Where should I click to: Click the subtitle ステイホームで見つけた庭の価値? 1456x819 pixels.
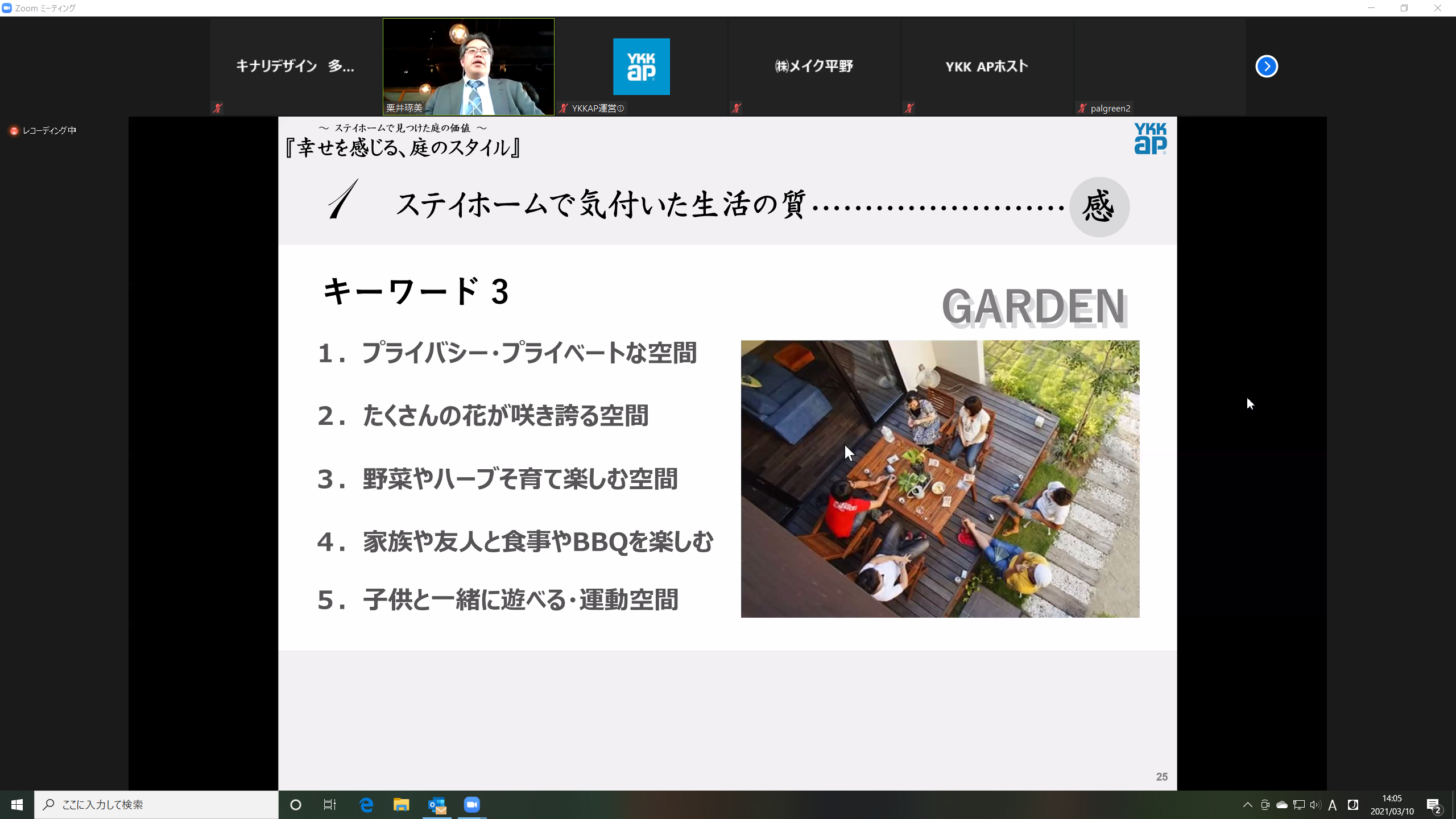pos(403,128)
